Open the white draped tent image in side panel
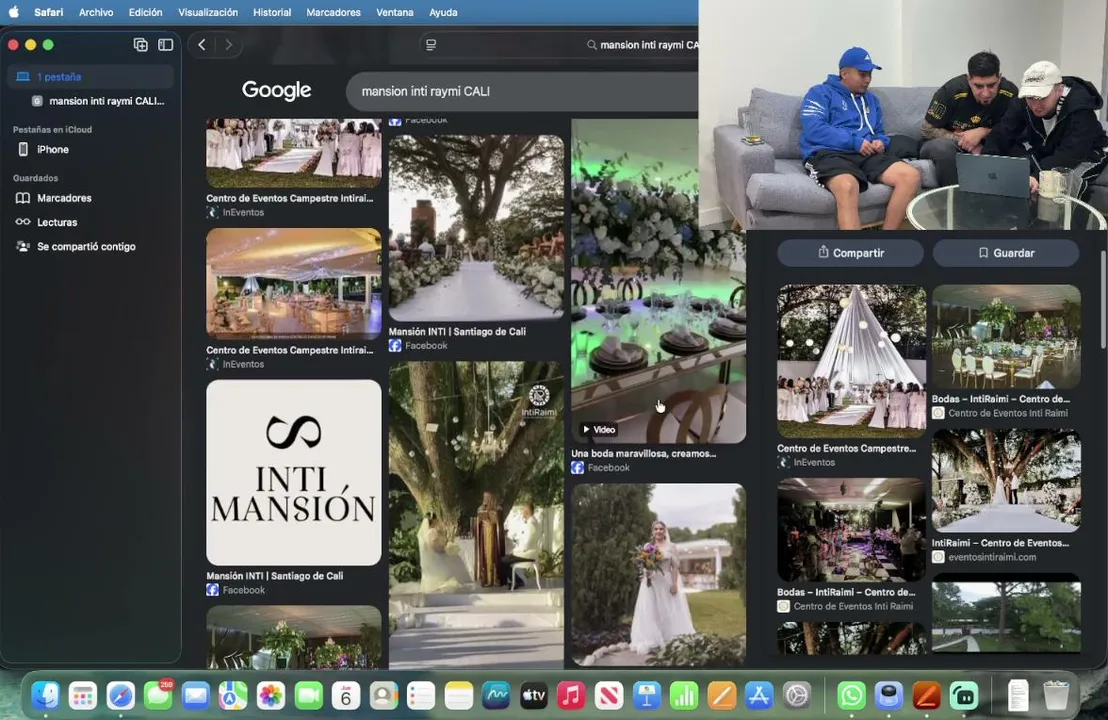Screen dimensions: 1108x720 (x=851, y=361)
